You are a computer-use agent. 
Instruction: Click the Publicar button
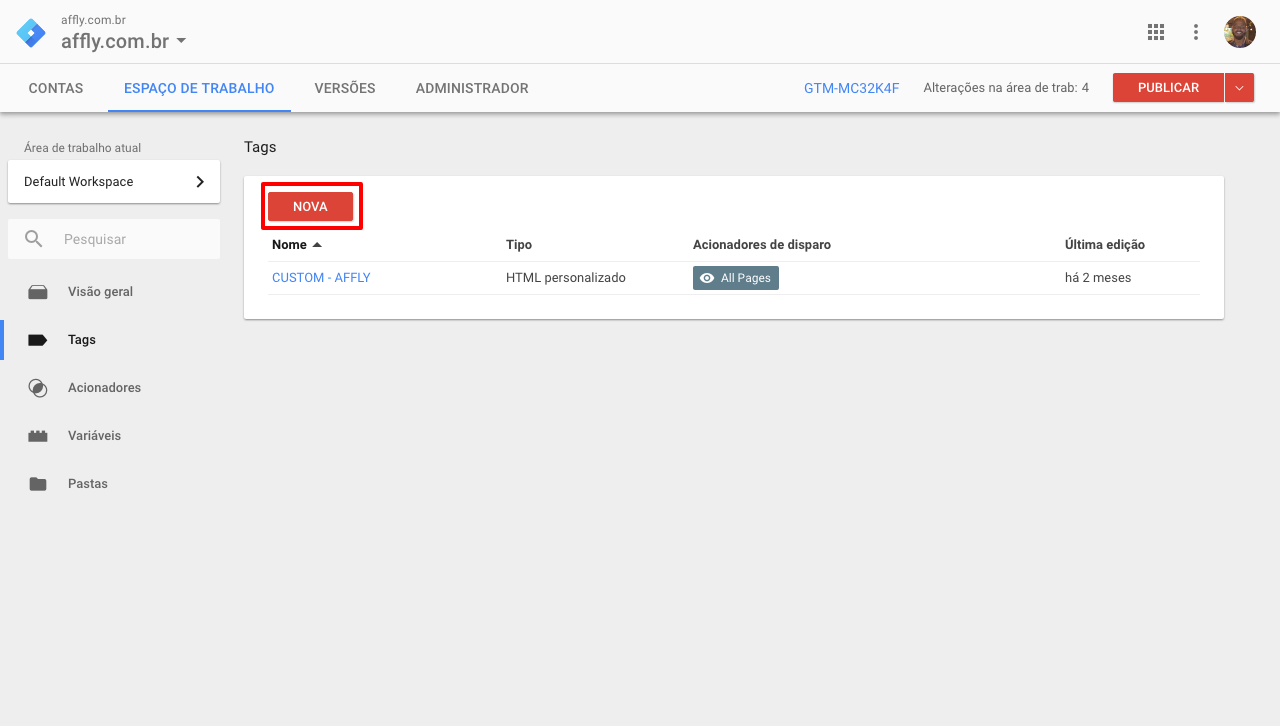coord(1168,88)
